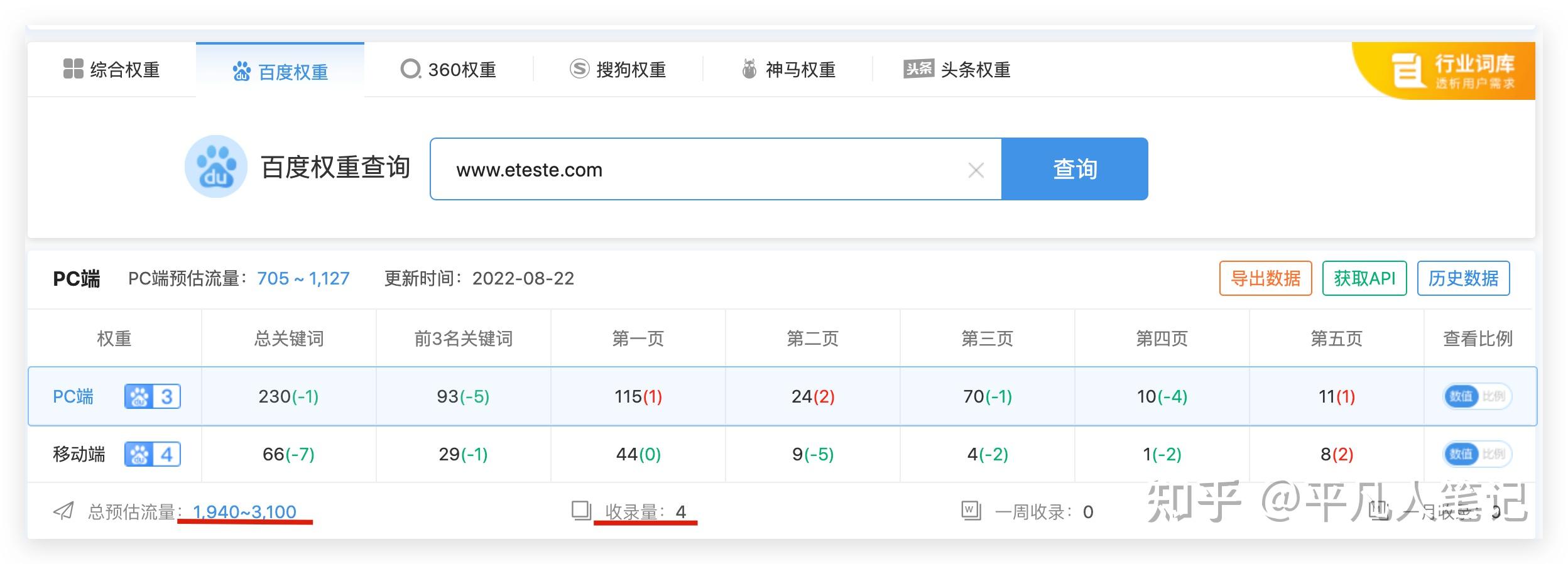Click PC端 第五页 value 11(1)
This screenshot has height=564, width=1568.
[1337, 396]
